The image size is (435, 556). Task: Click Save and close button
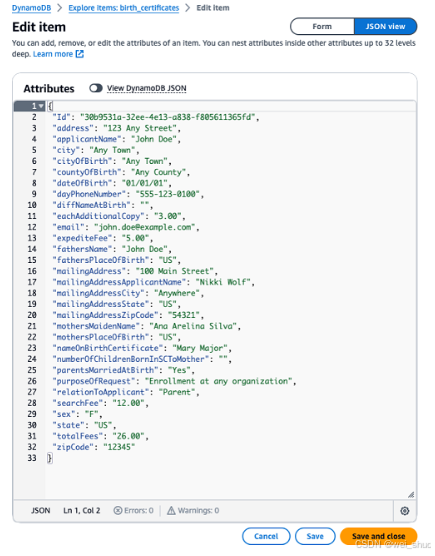378,536
